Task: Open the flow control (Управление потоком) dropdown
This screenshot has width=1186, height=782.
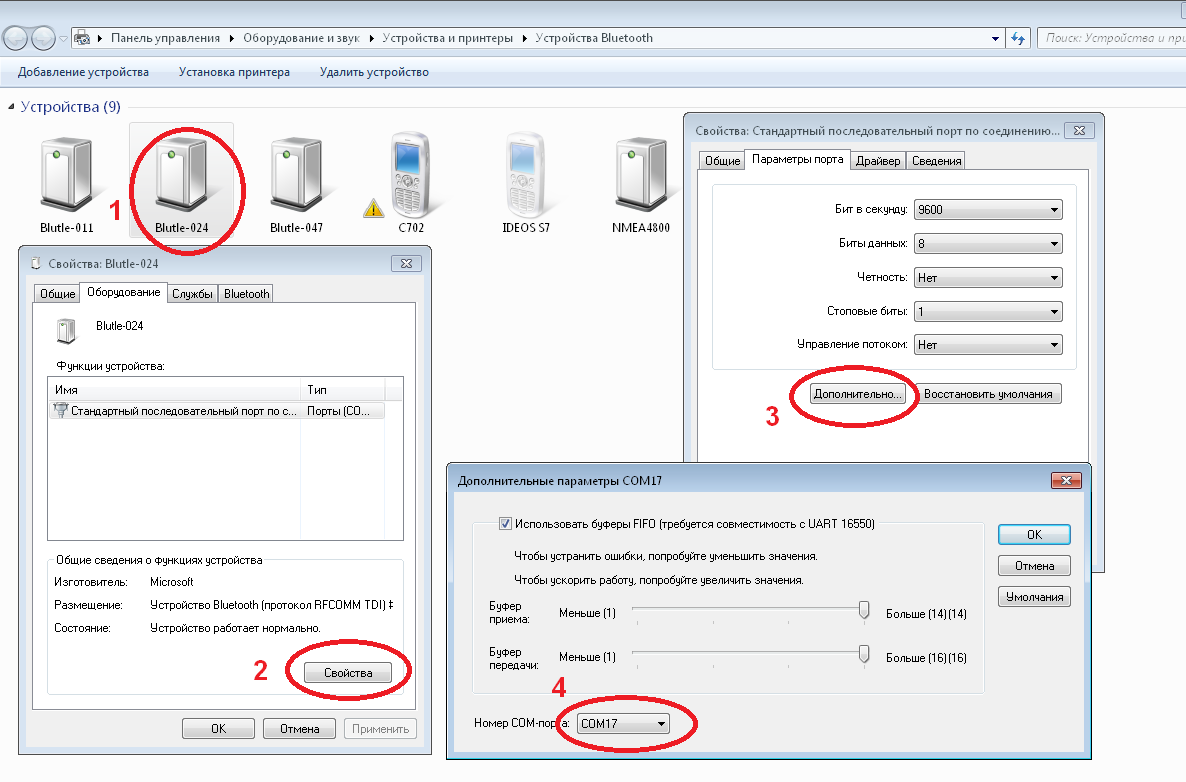Action: (x=987, y=345)
